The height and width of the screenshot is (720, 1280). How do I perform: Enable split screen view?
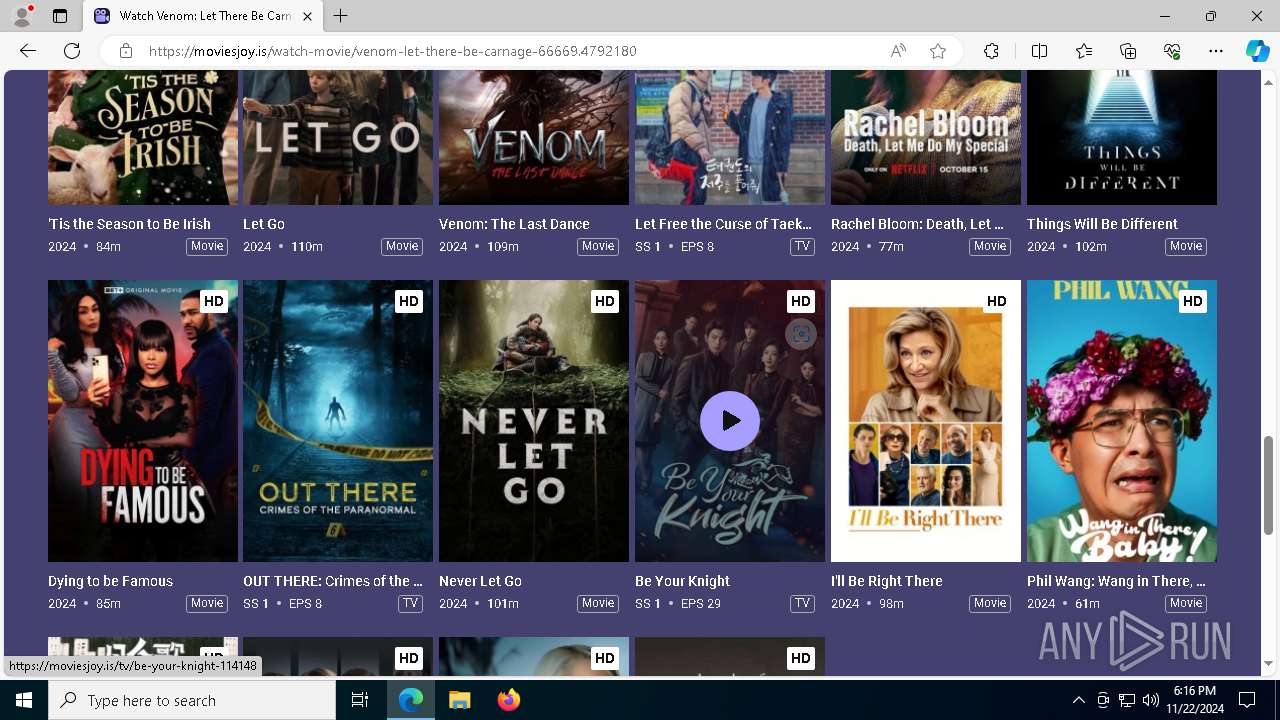[1039, 51]
